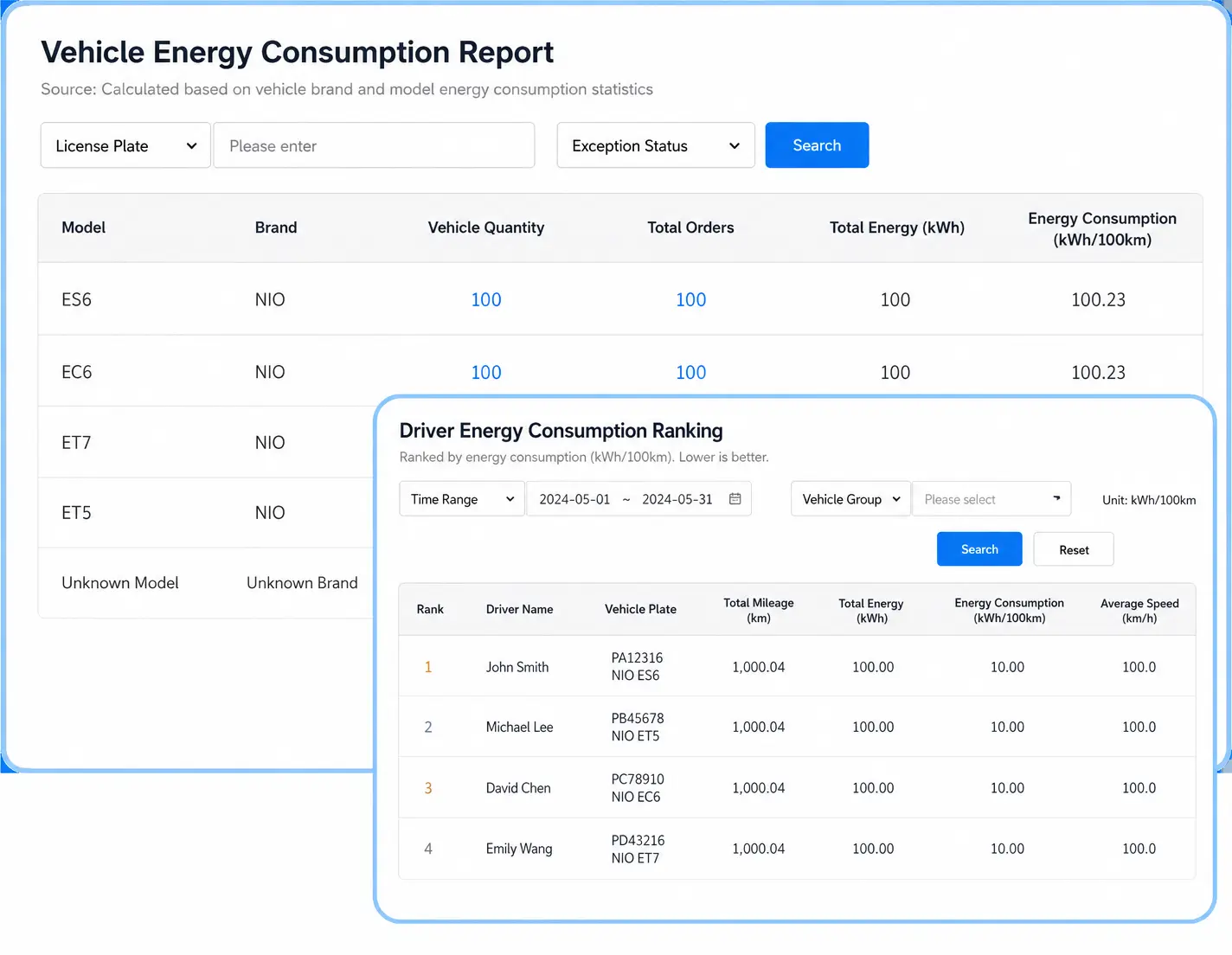The width and height of the screenshot is (1232, 955).
Task: Expand the 'Please select' vehicle group combo box
Action: click(991, 499)
